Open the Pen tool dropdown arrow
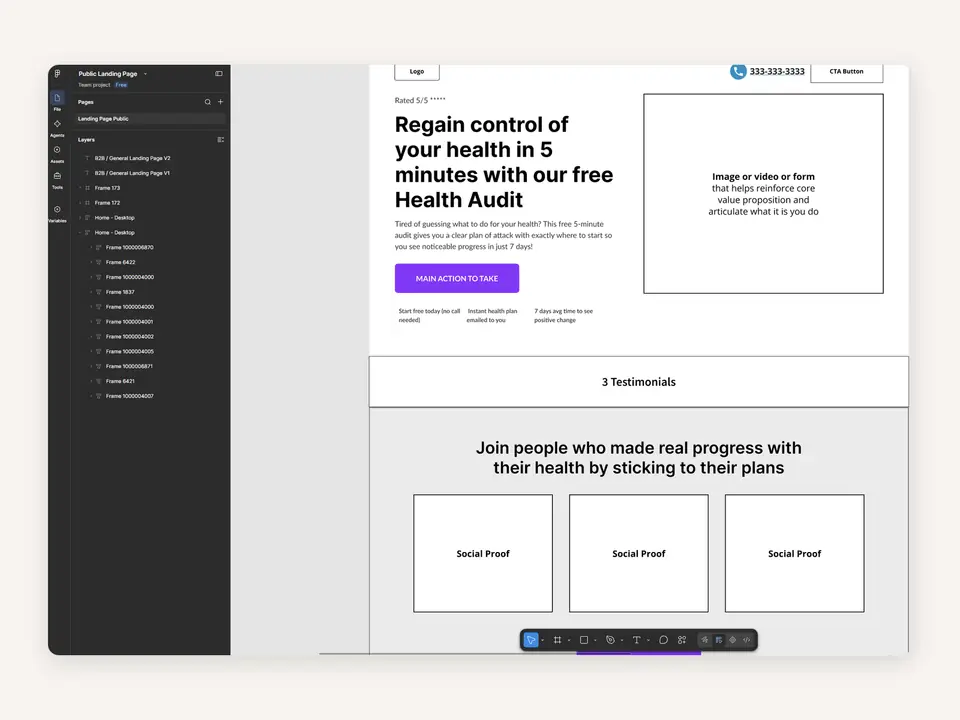 coord(622,640)
